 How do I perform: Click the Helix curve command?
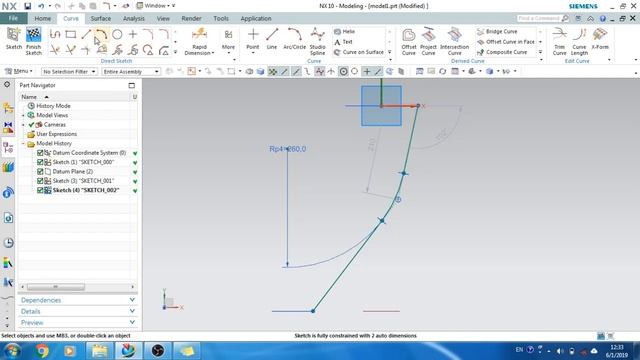pyautogui.click(x=345, y=31)
